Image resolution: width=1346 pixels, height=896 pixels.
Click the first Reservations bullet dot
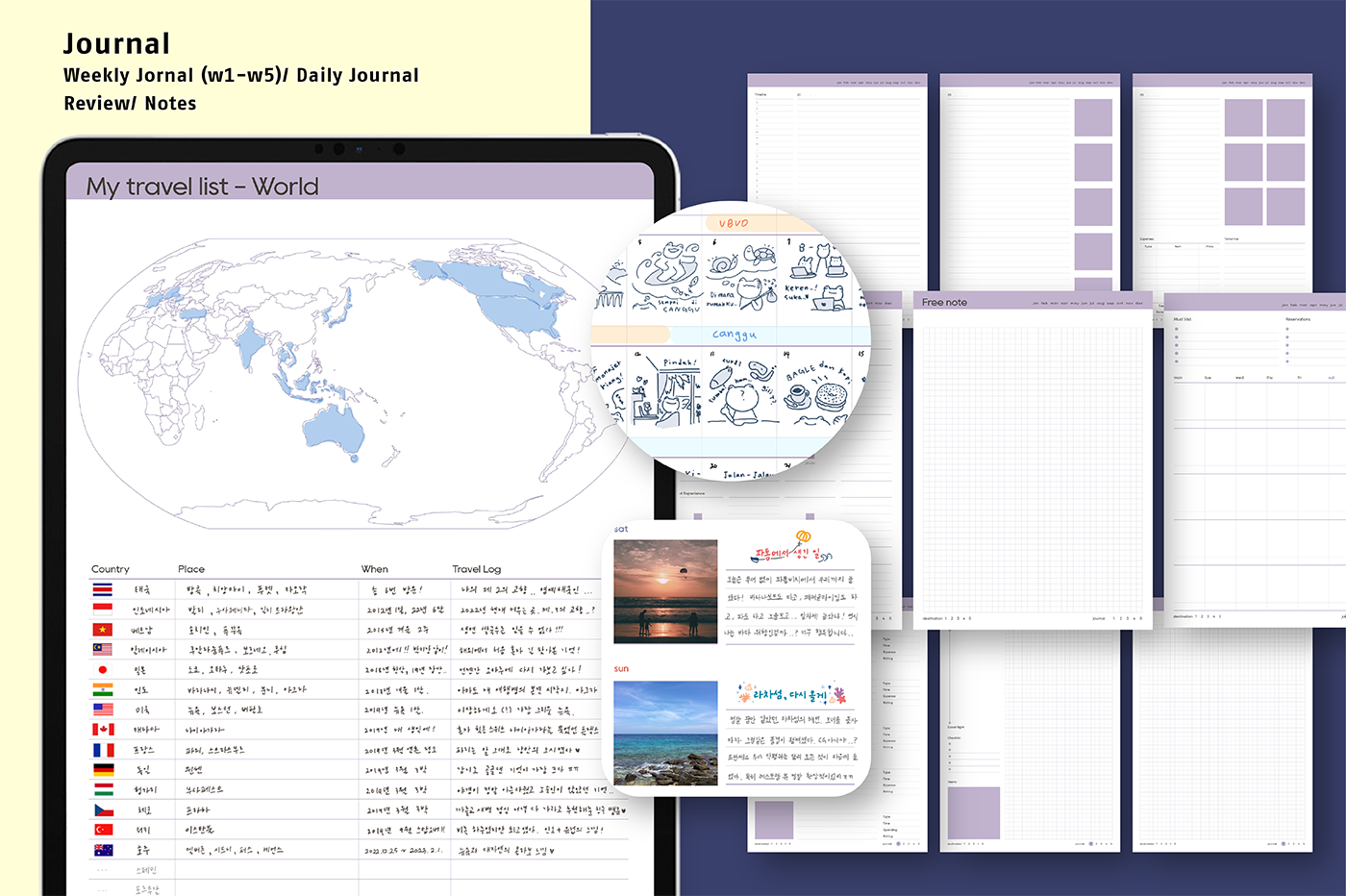tap(1287, 330)
